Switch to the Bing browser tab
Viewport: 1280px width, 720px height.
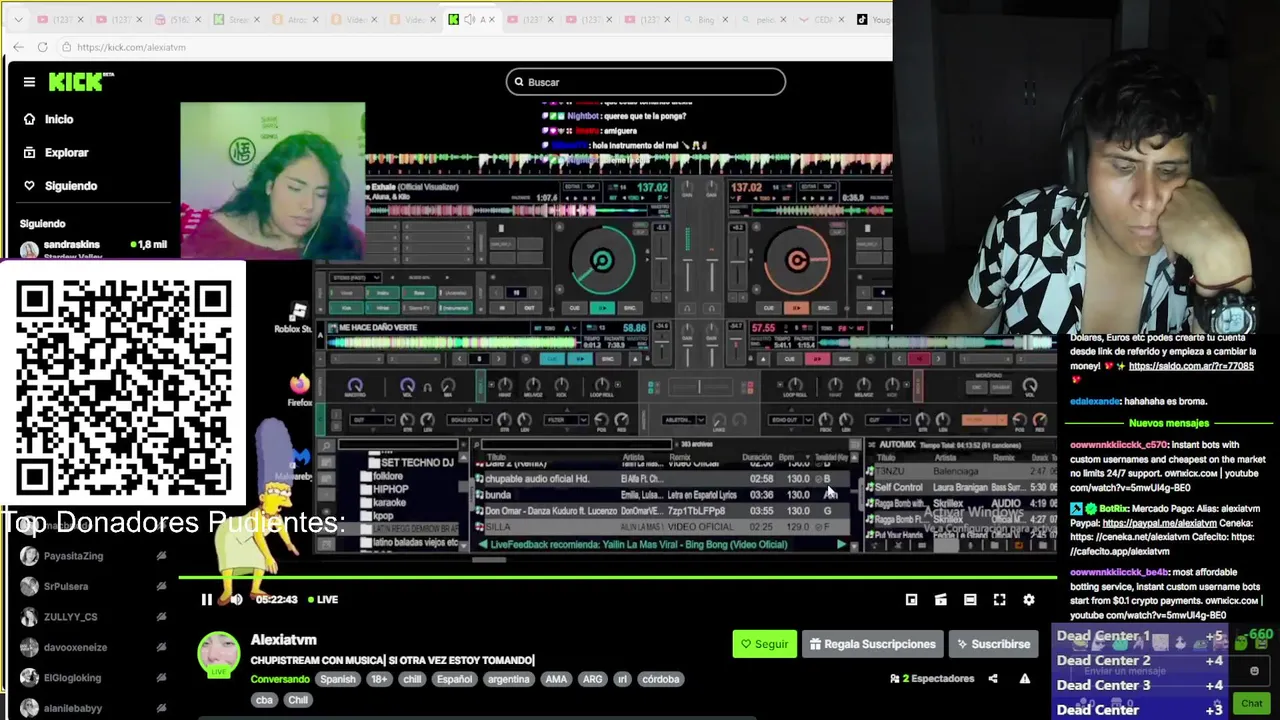tap(706, 19)
